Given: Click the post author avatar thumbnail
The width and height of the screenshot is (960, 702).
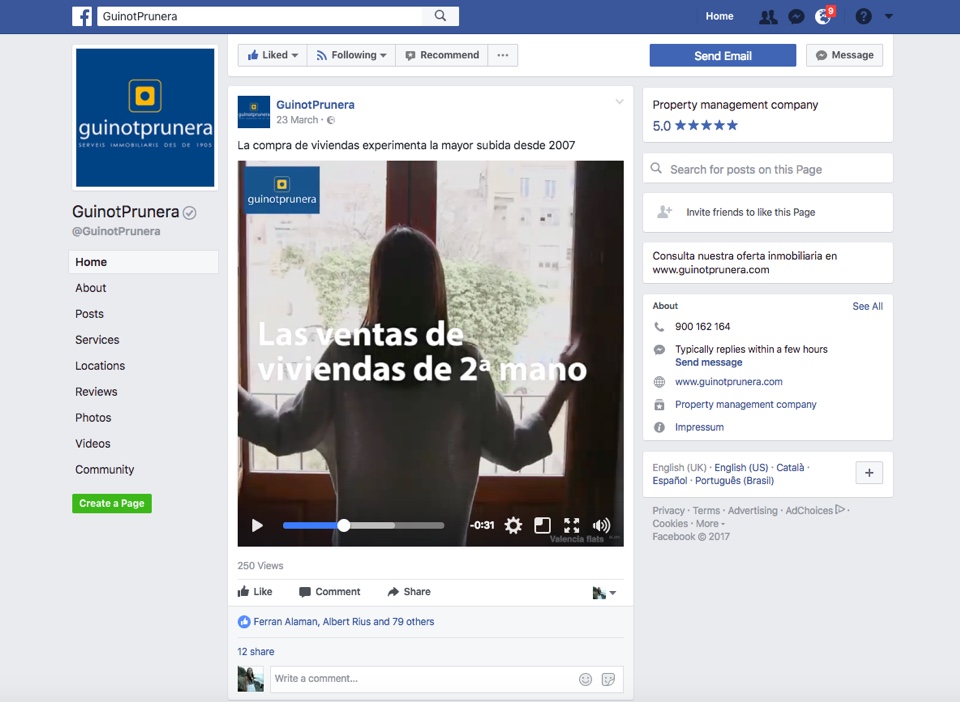Looking at the screenshot, I should click(x=253, y=112).
